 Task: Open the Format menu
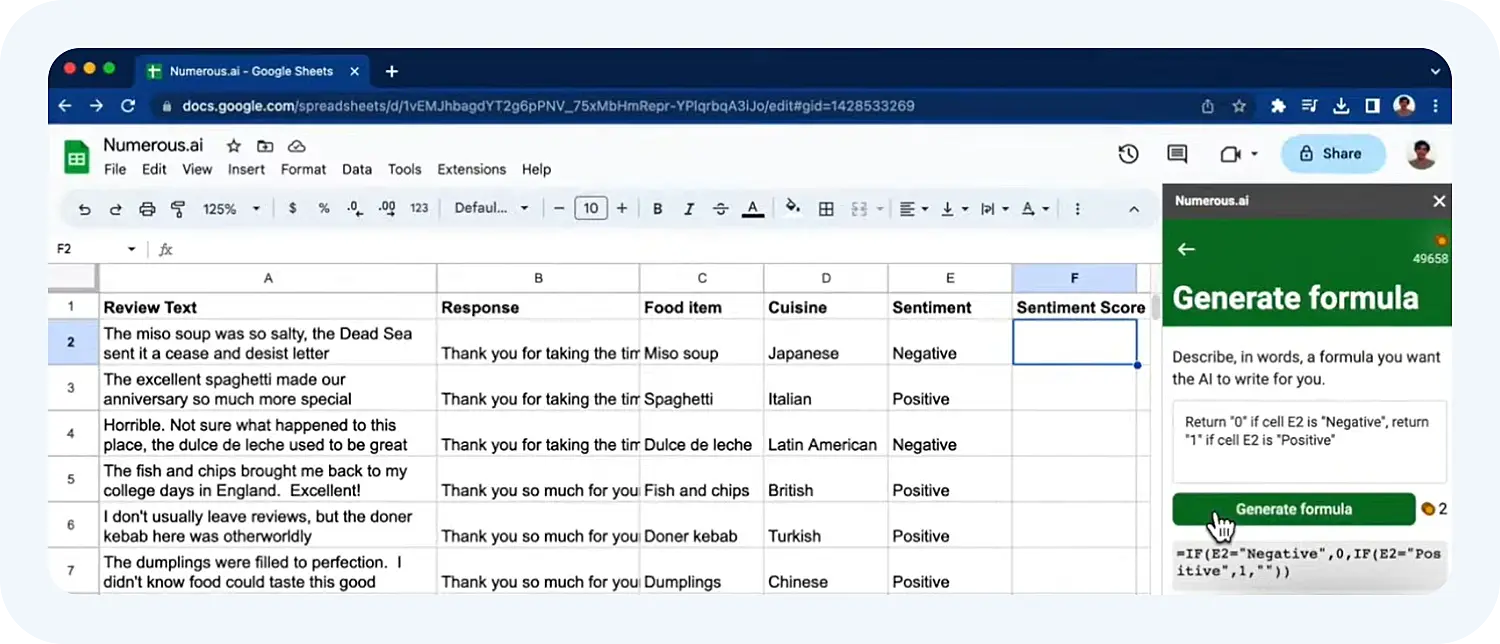click(x=303, y=169)
